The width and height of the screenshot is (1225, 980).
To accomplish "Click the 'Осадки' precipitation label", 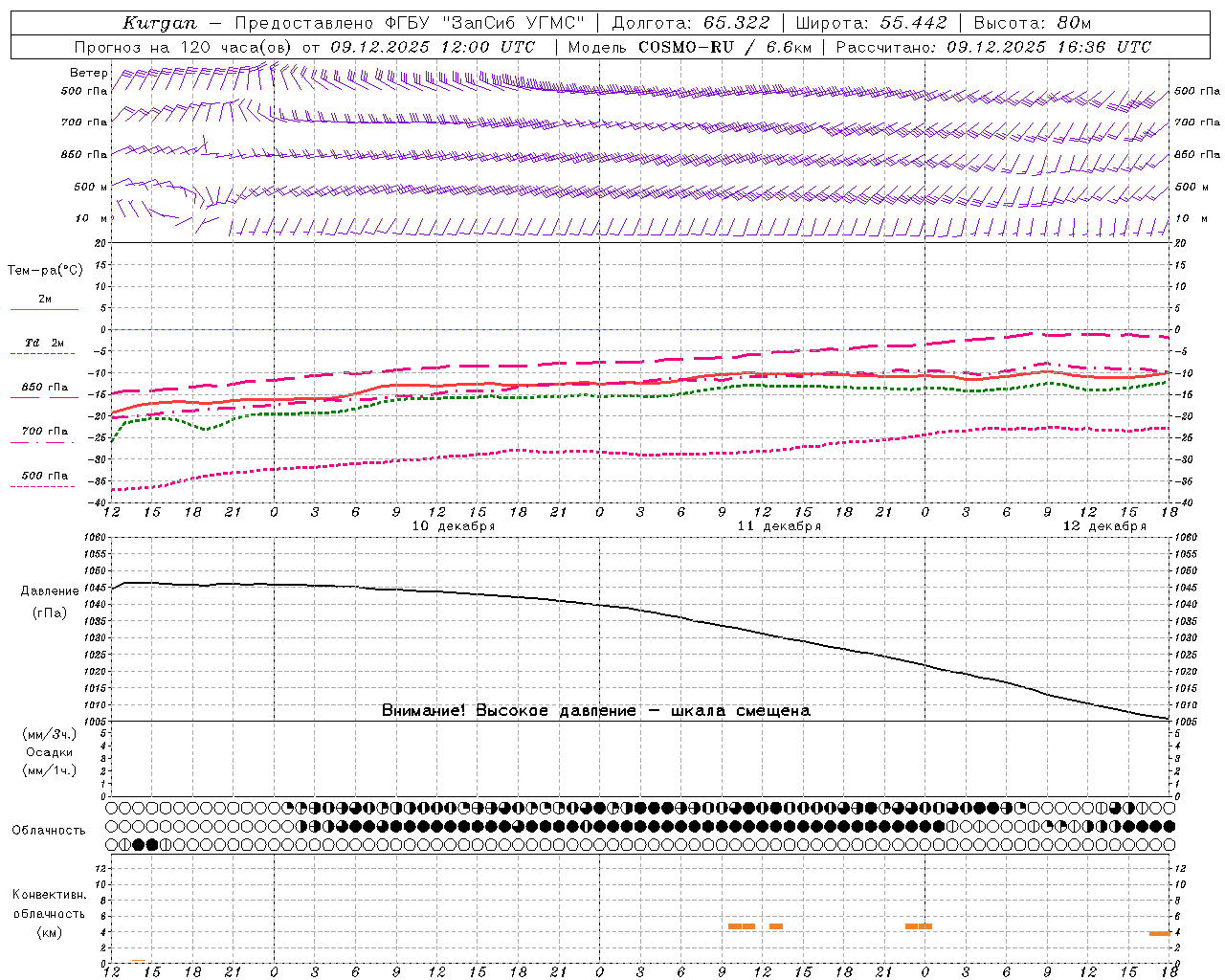I will [50, 752].
